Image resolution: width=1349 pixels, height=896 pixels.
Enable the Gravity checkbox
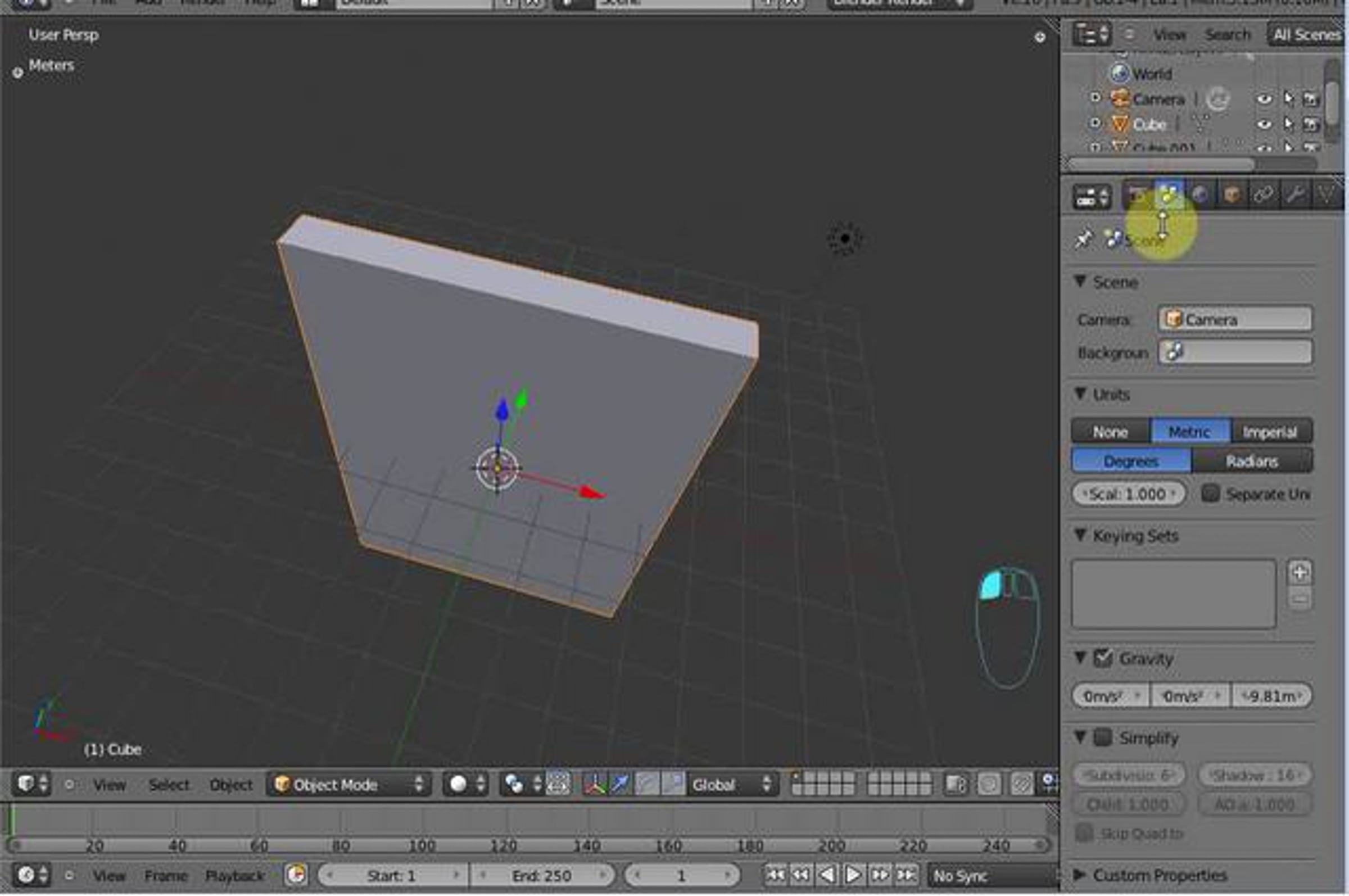(x=1103, y=658)
